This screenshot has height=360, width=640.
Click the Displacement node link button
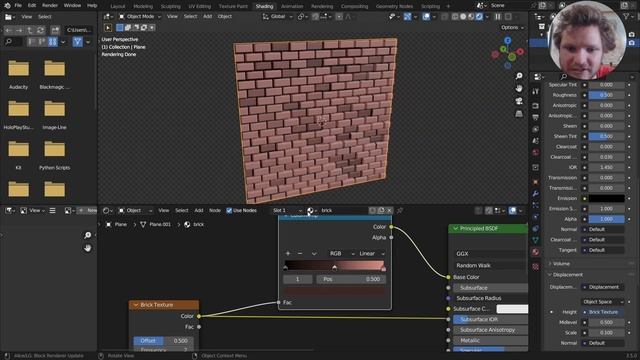coord(603,287)
